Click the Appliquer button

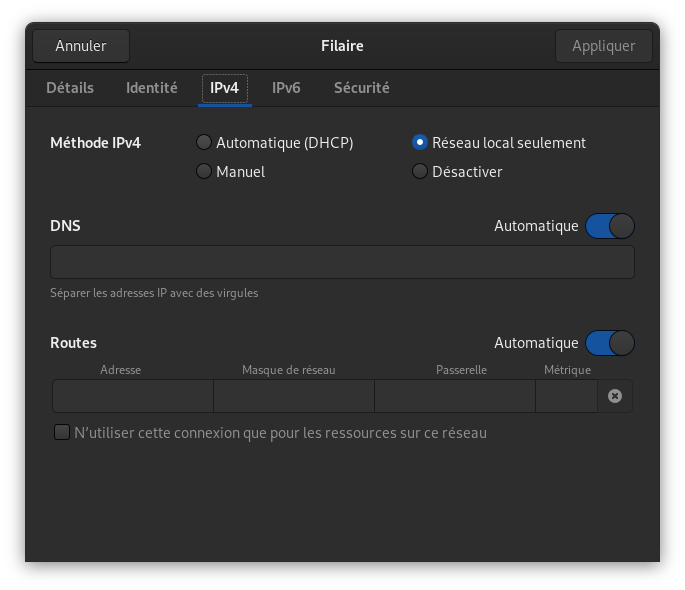[603, 46]
